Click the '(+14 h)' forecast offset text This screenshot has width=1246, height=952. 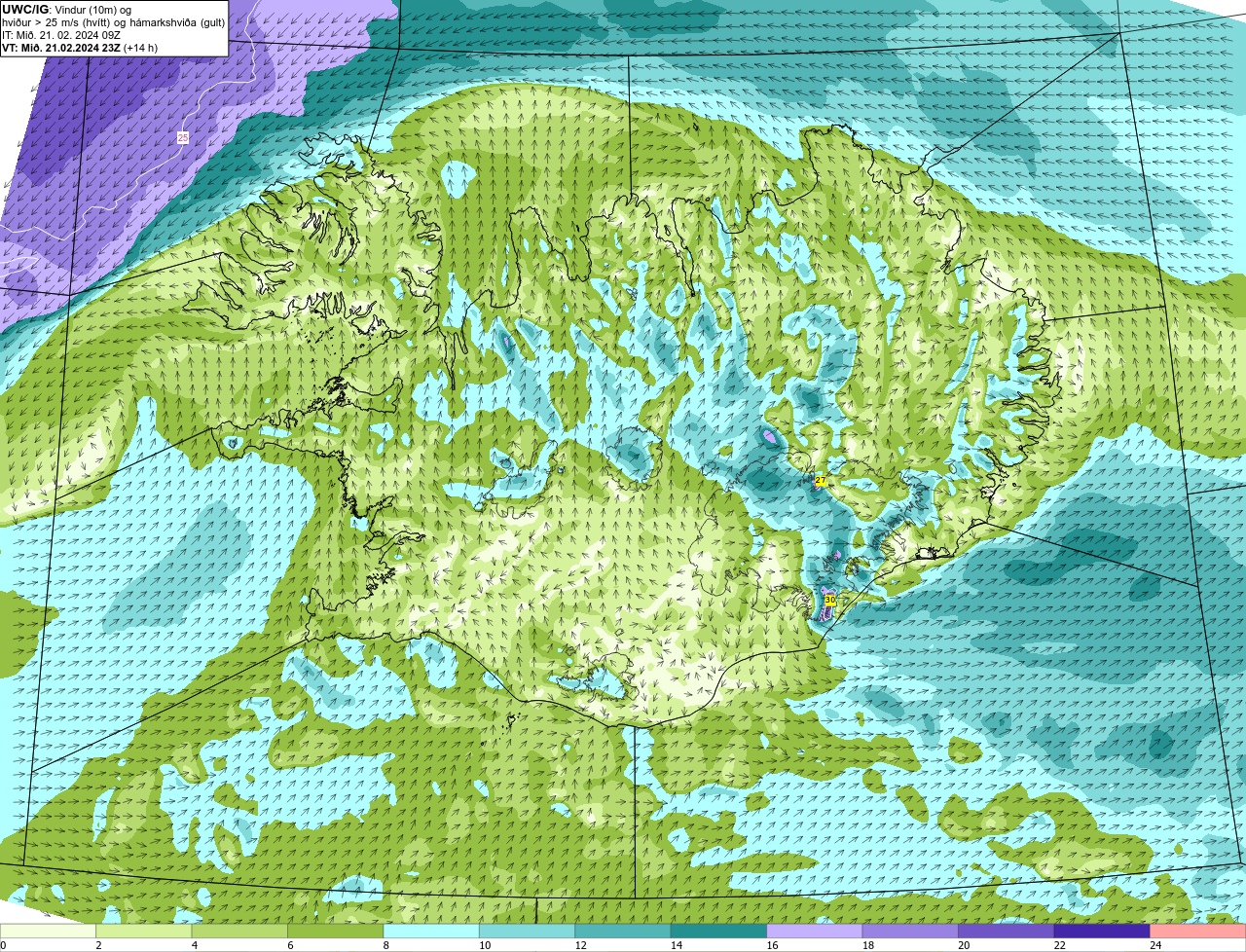pyautogui.click(x=140, y=48)
